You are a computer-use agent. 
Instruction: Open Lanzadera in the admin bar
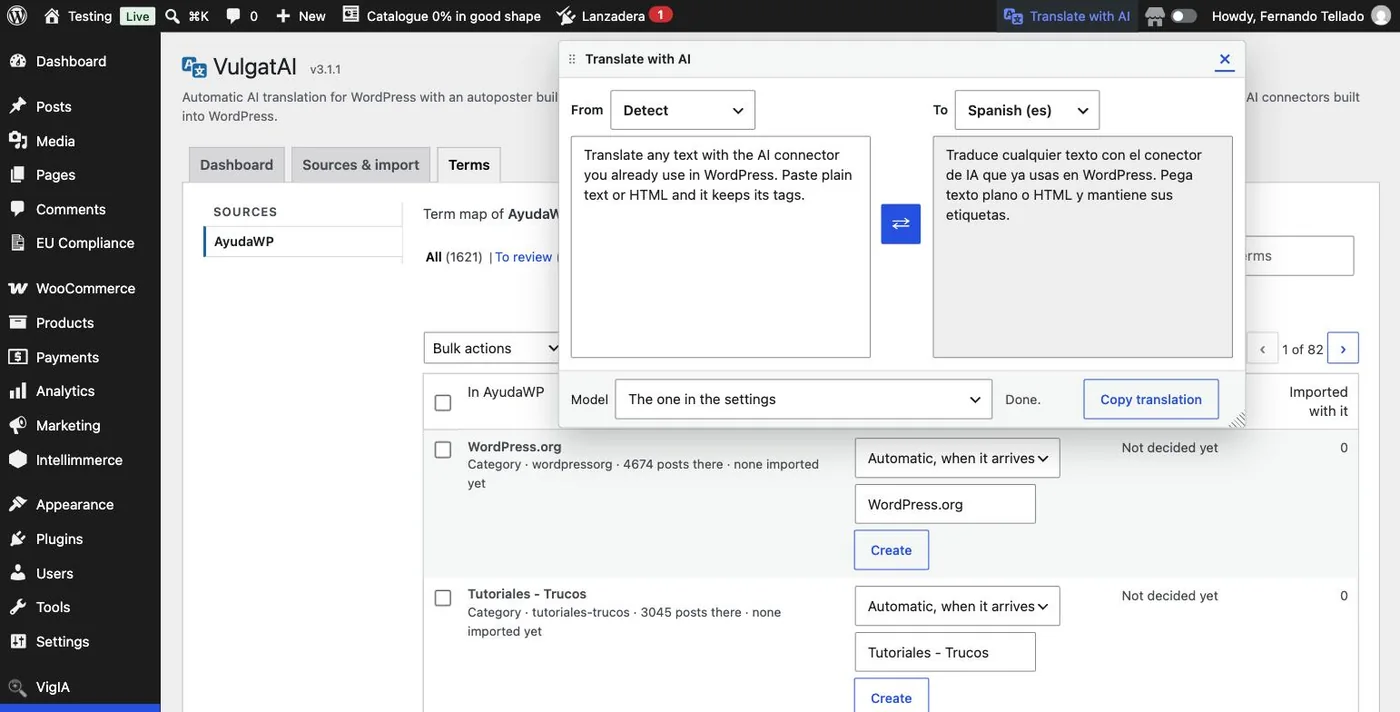click(x=614, y=16)
